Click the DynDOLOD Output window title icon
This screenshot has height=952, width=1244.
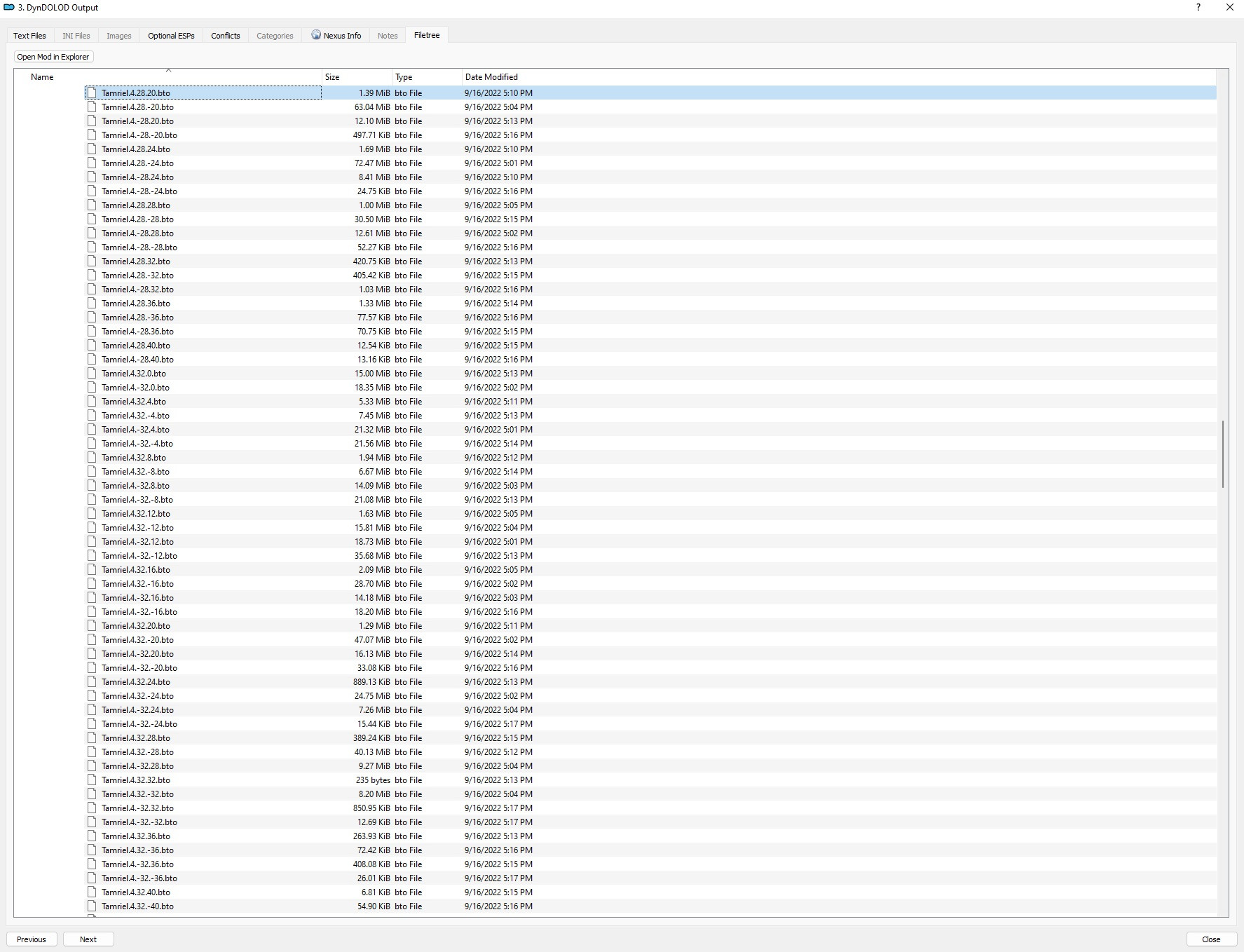click(x=9, y=7)
